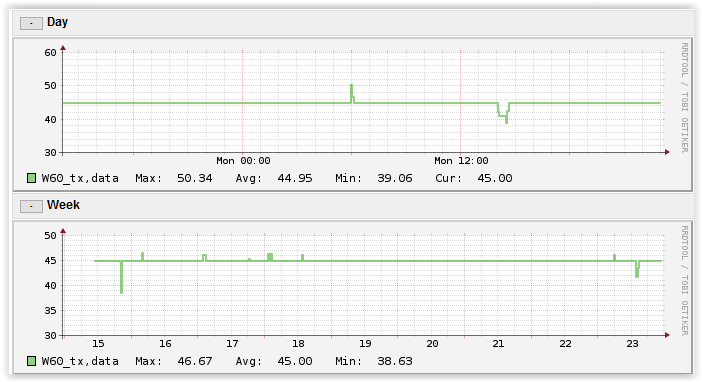Click the day 19 label on Week axis

(365, 344)
